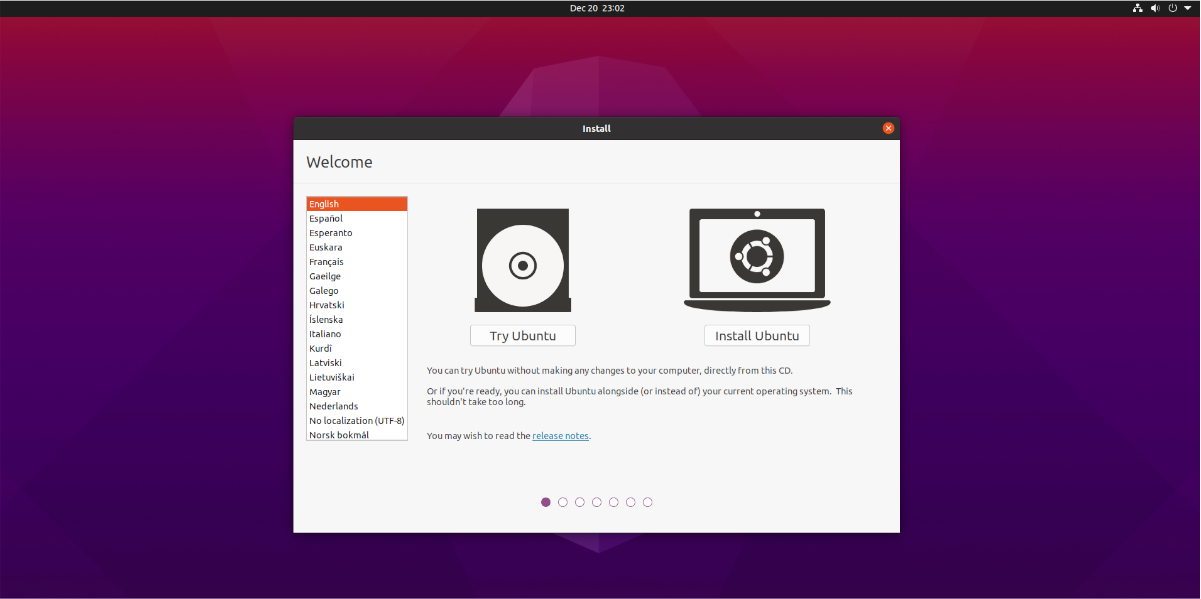Open the network status icon in top bar
Image resolution: width=1201 pixels, height=599 pixels.
[x=1137, y=8]
